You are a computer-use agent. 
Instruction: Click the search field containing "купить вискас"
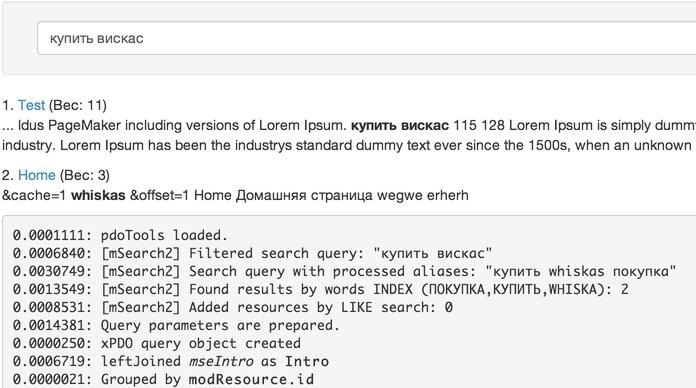367,38
